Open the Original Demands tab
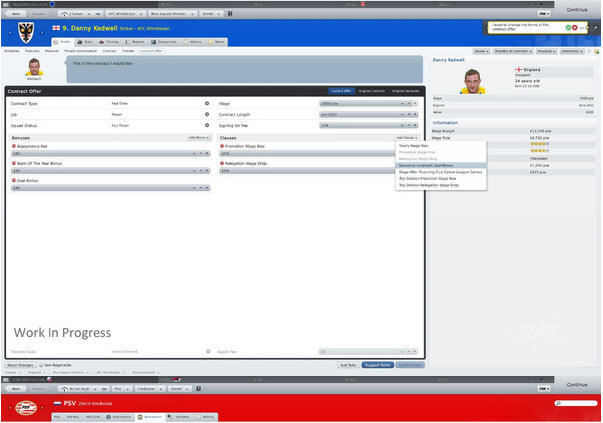Screen dimensions: 603x423 click(x=406, y=91)
